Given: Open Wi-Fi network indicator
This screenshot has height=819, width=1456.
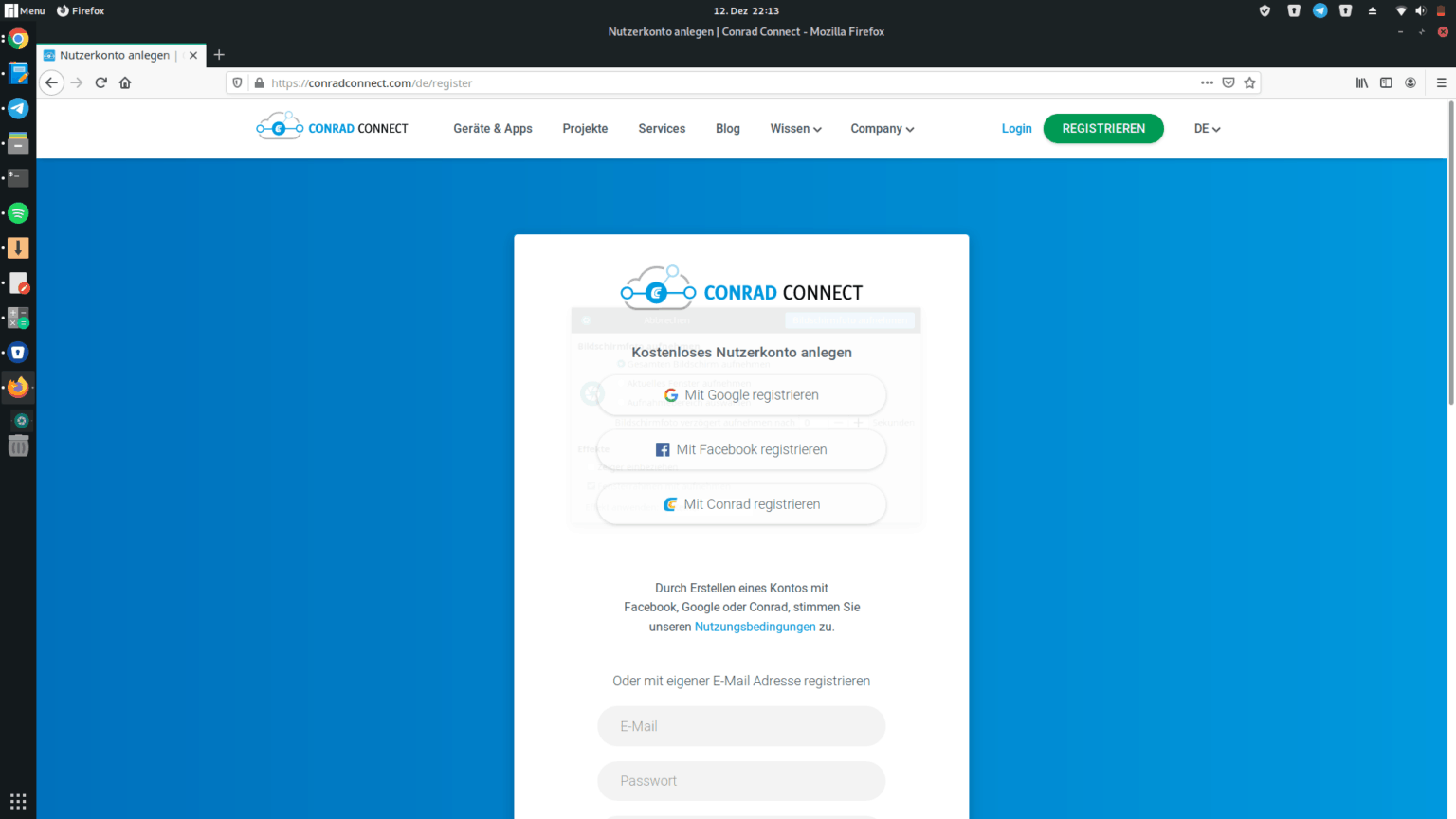Looking at the screenshot, I should 1400,10.
